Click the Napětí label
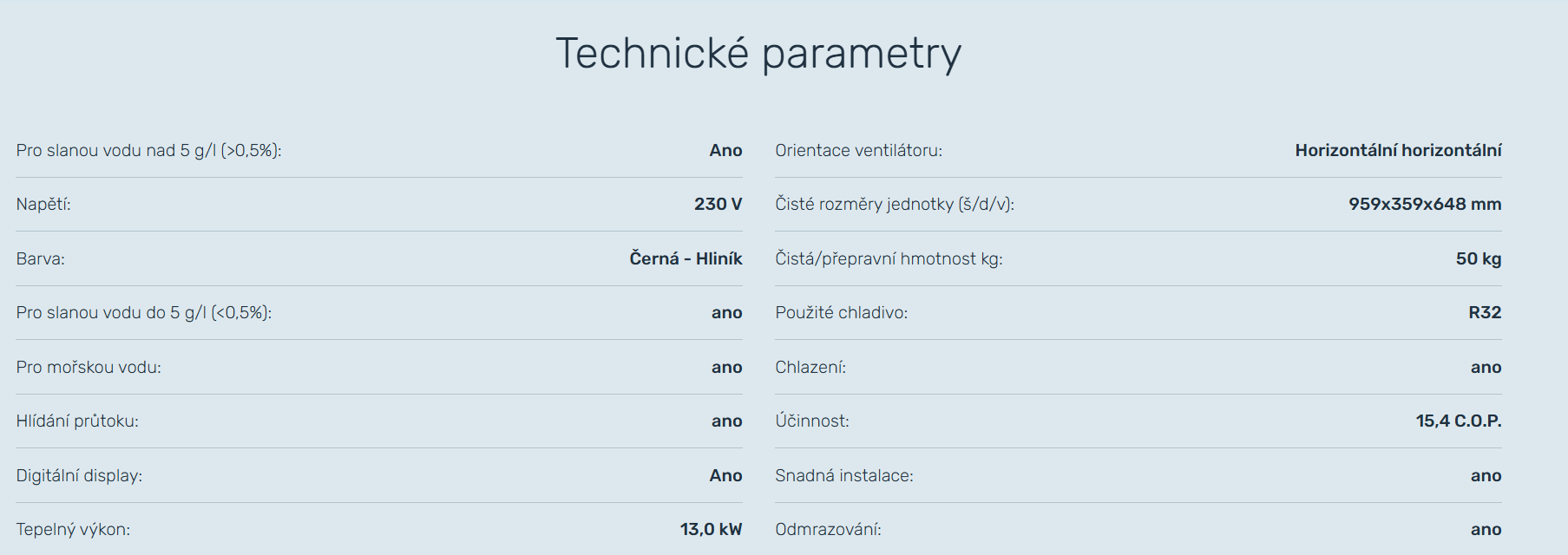 tap(43, 205)
